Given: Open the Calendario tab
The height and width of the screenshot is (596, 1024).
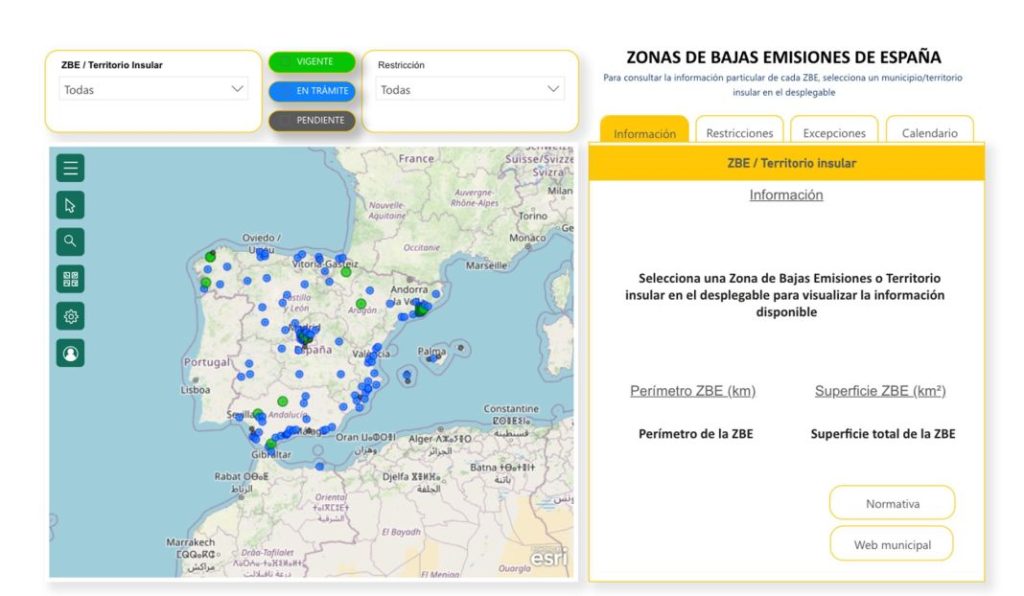Looking at the screenshot, I should pos(929,132).
